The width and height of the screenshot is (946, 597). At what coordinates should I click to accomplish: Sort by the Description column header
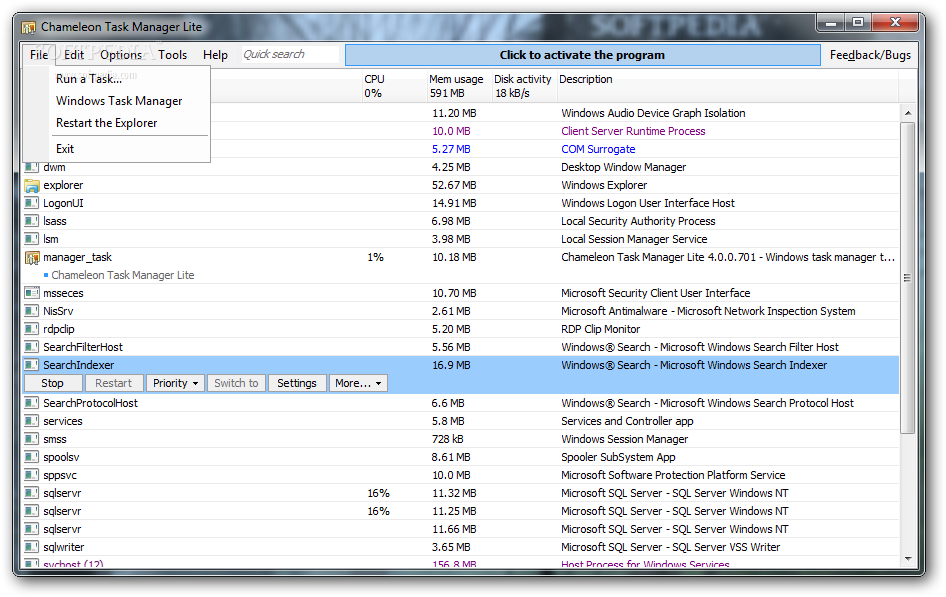(x=728, y=86)
